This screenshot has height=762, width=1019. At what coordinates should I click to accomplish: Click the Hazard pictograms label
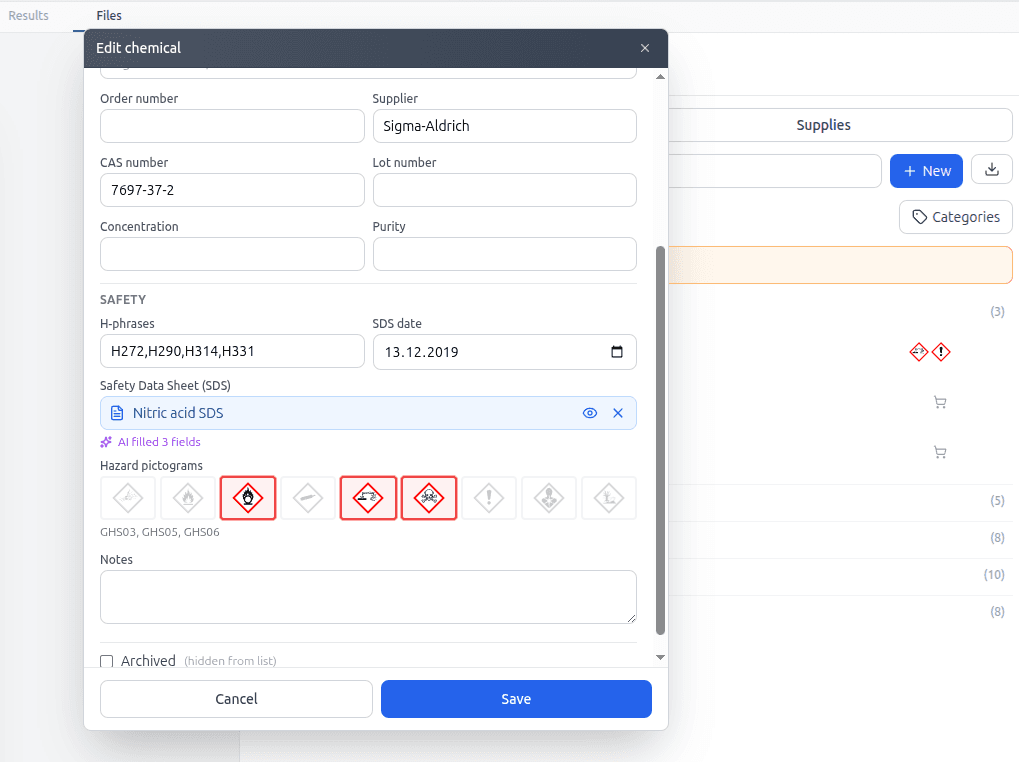pos(151,466)
